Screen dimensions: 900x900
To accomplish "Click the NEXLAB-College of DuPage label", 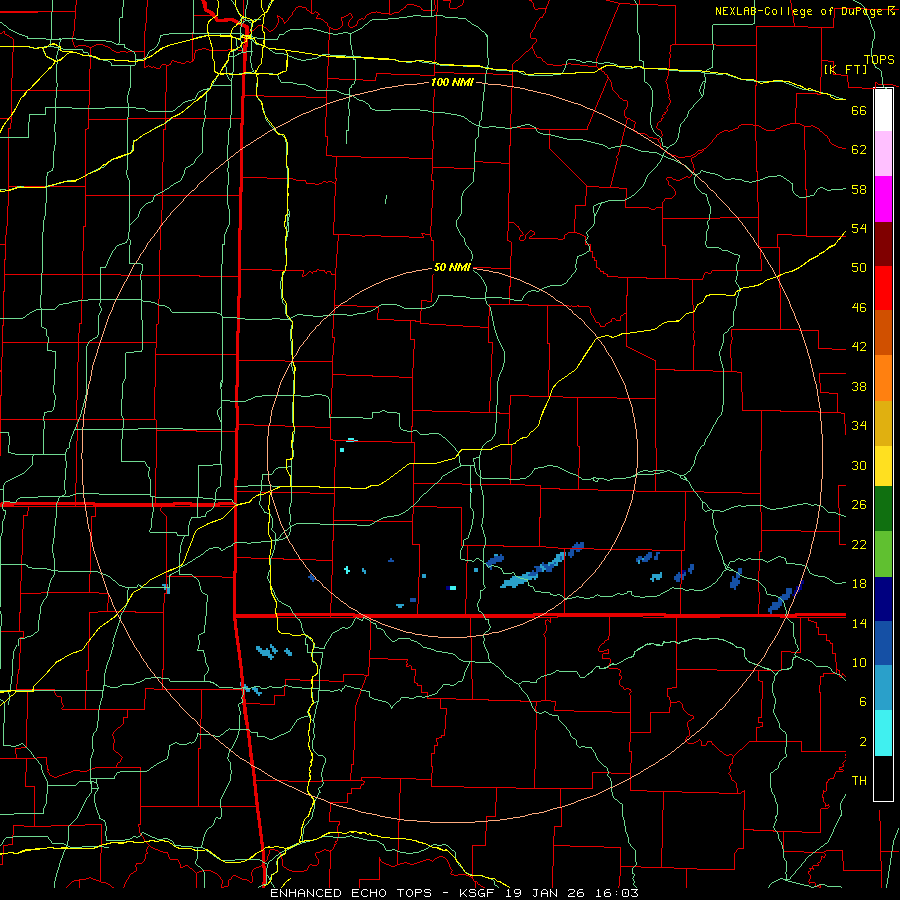I will click(x=798, y=11).
